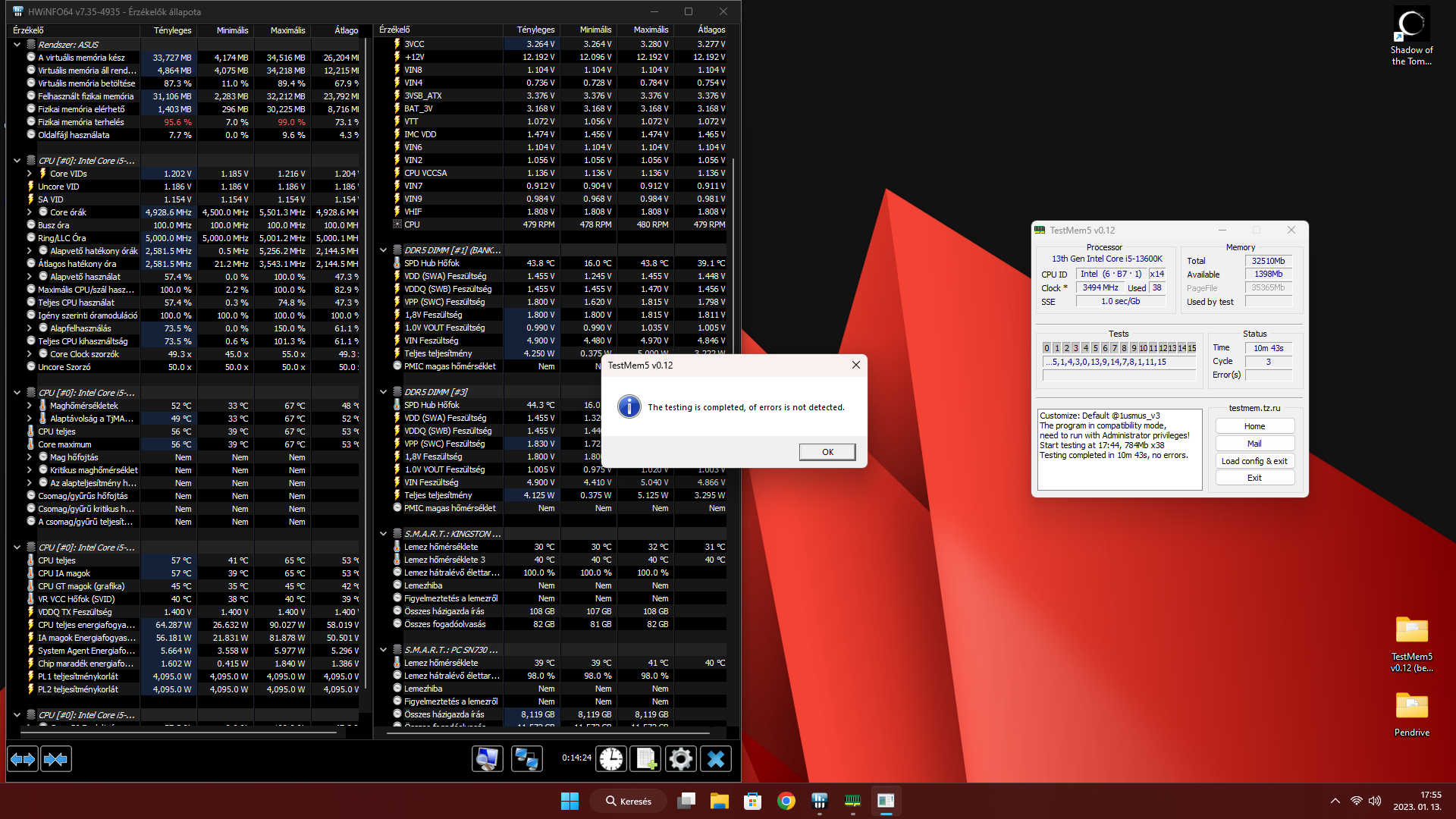Viewport: 1456px width, 819px height.
Task: Open HWiNFO sensor settings gear icon
Action: (681, 759)
